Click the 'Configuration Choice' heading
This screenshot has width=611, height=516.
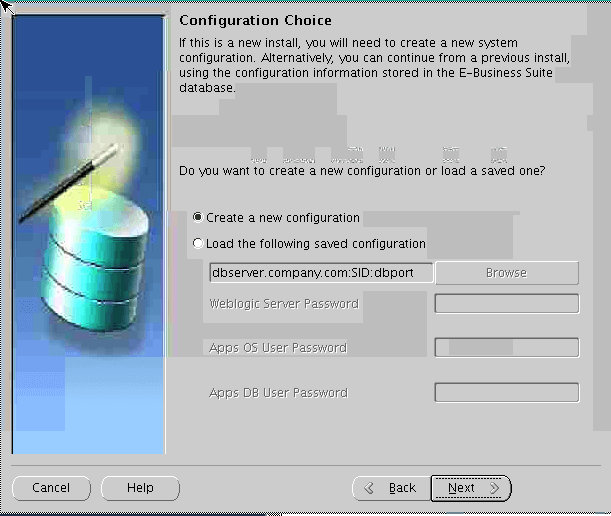click(x=254, y=21)
